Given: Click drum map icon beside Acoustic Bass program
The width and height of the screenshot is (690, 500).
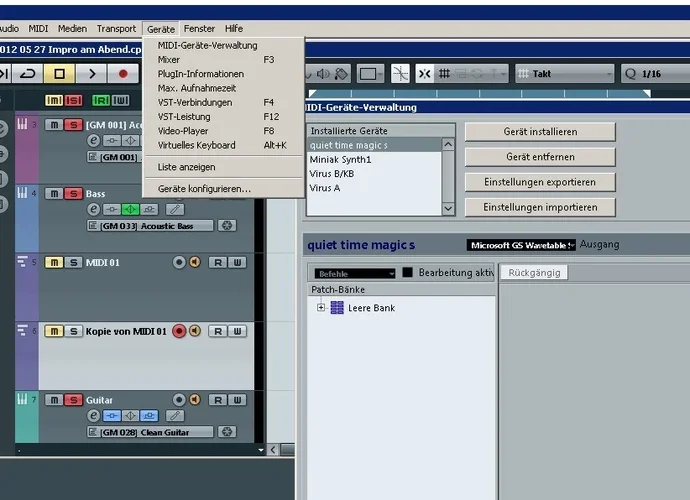Looking at the screenshot, I should pyautogui.click(x=227, y=225).
